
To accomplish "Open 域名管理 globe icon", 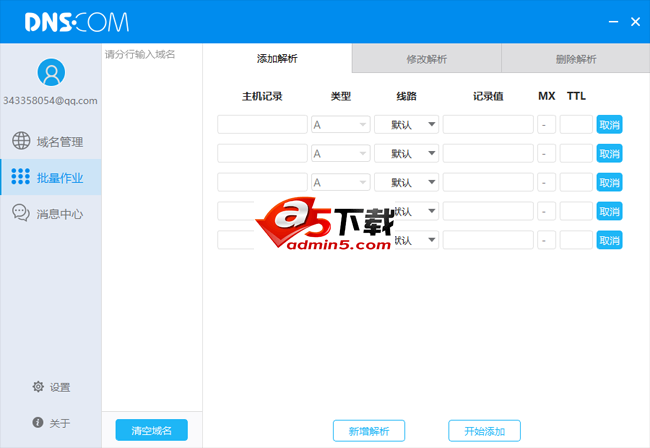I will click(21, 141).
